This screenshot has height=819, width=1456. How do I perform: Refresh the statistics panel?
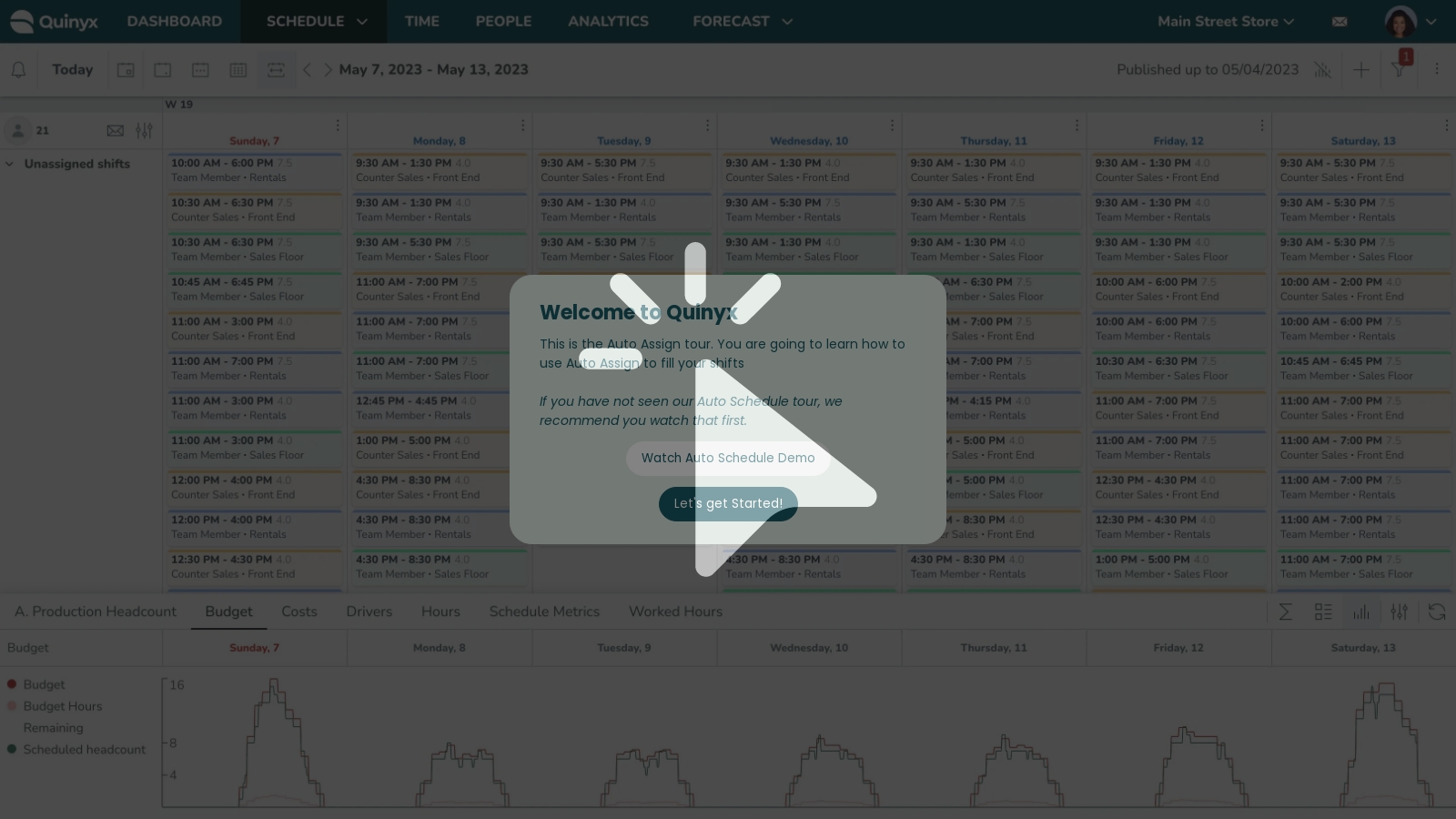coord(1437,612)
